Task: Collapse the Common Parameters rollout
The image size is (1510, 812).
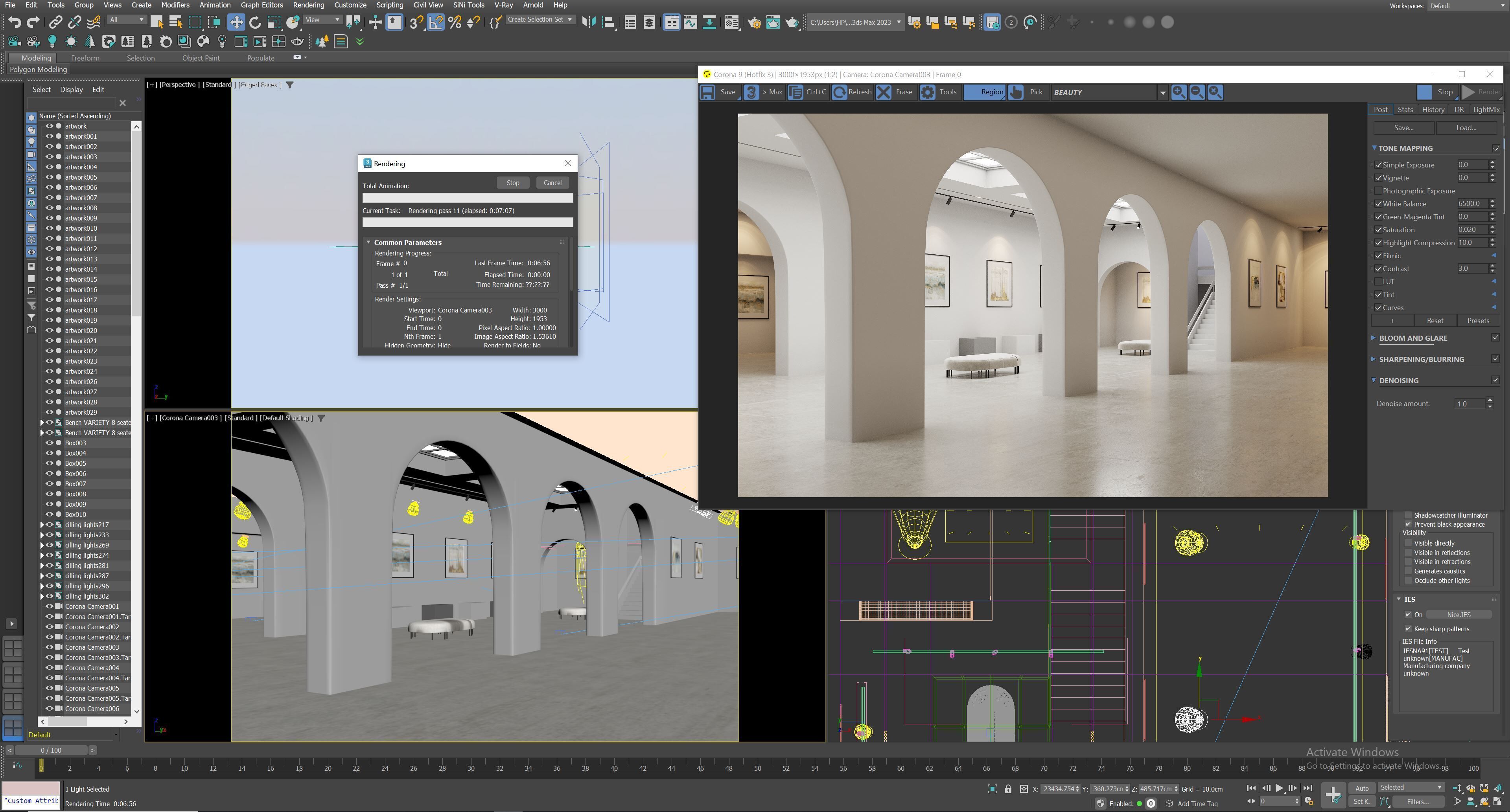Action: point(368,242)
